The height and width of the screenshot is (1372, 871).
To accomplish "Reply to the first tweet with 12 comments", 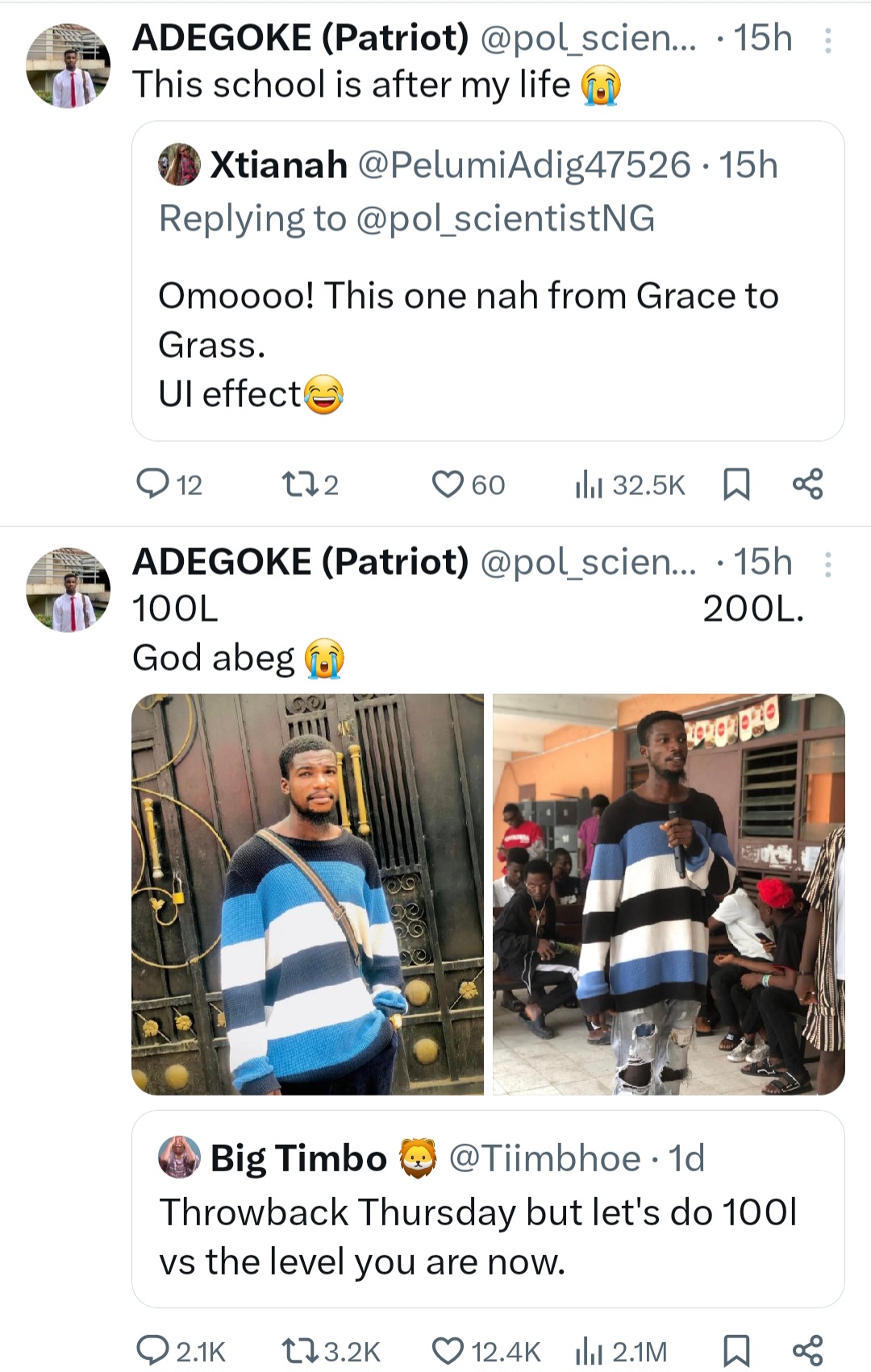I will coord(152,484).
